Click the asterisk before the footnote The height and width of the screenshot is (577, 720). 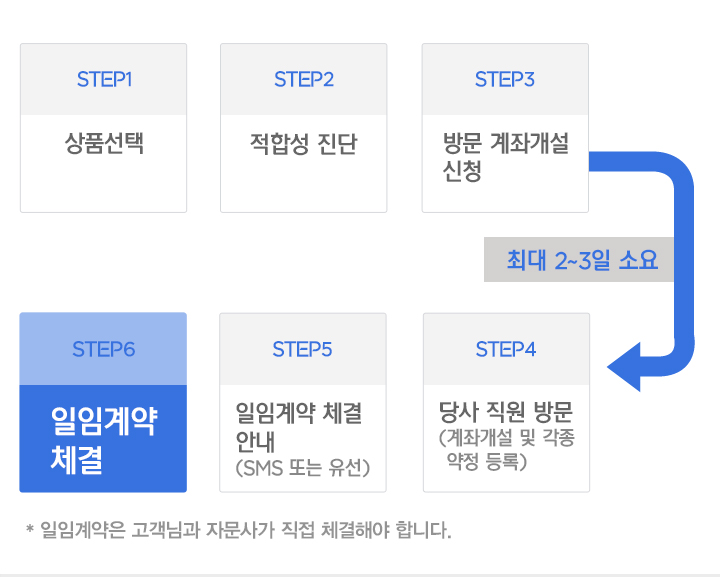pos(30,529)
